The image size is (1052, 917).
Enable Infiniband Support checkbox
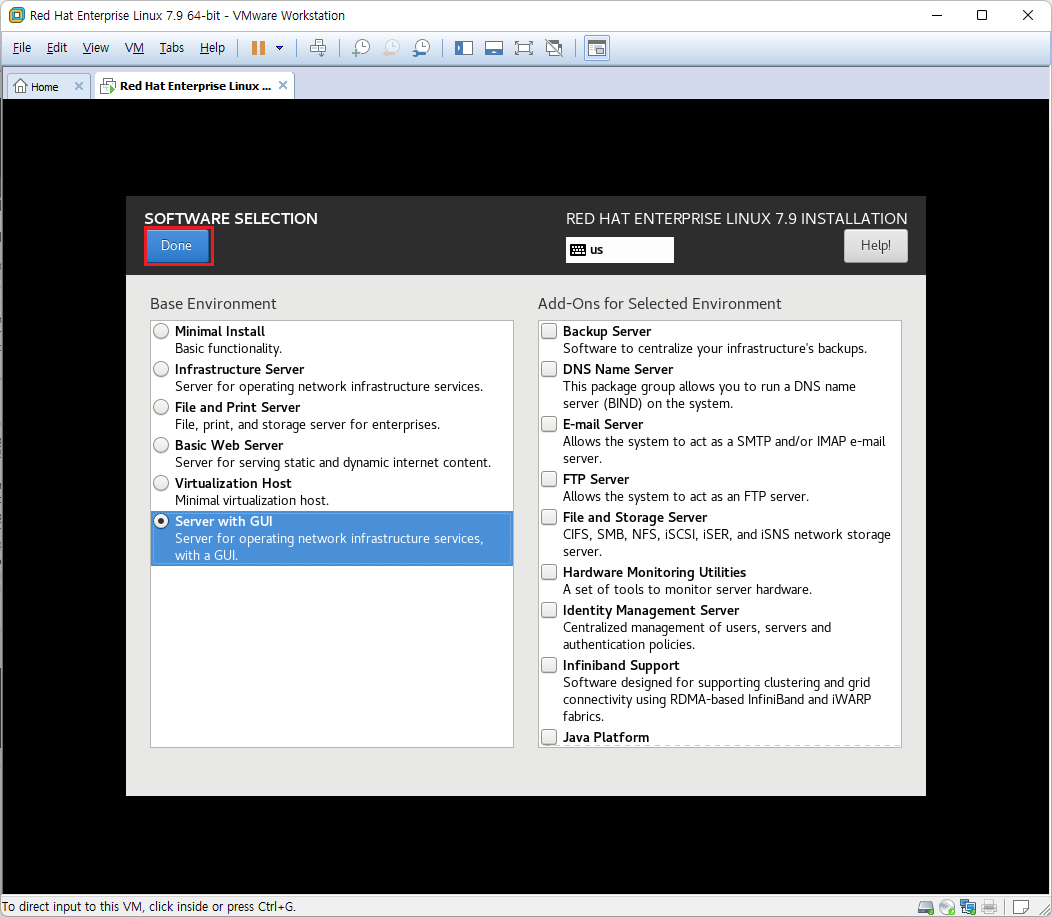pyautogui.click(x=549, y=665)
